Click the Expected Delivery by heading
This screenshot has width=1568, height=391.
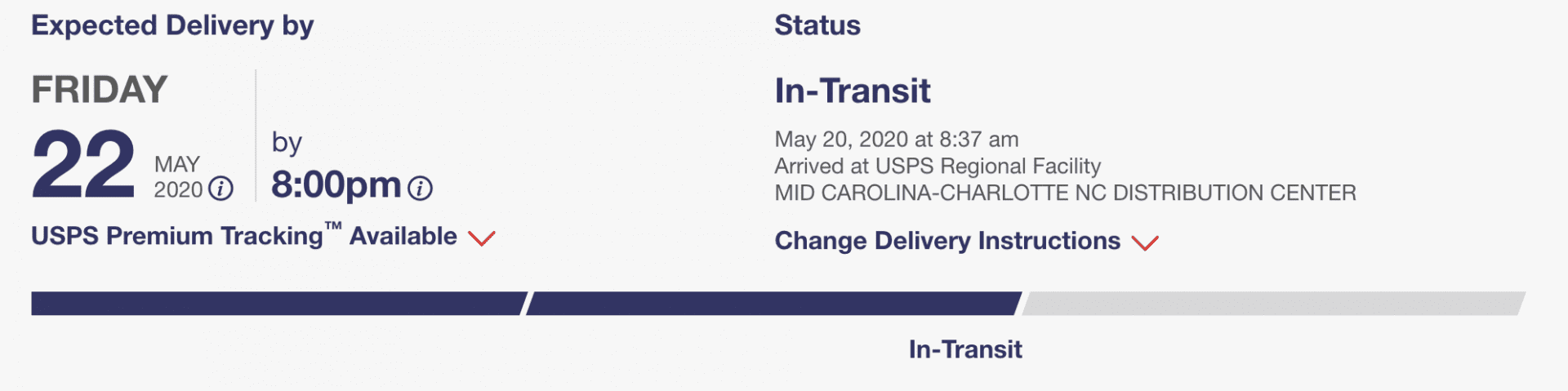172,26
